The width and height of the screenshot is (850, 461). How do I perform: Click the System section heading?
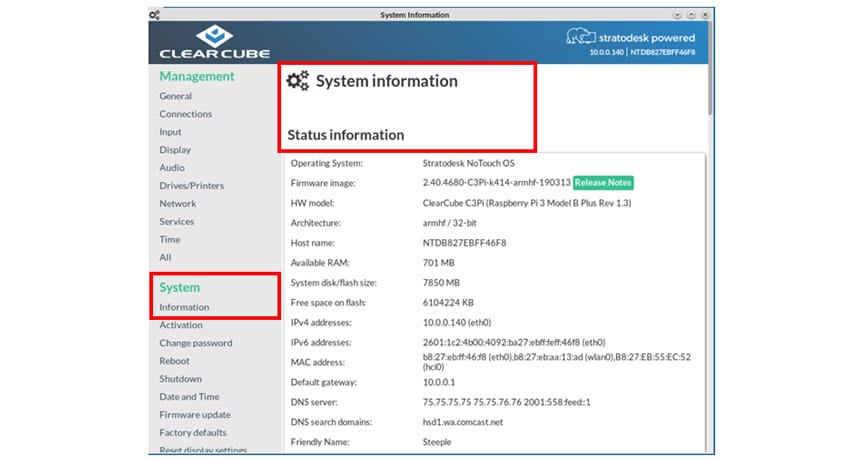point(179,287)
